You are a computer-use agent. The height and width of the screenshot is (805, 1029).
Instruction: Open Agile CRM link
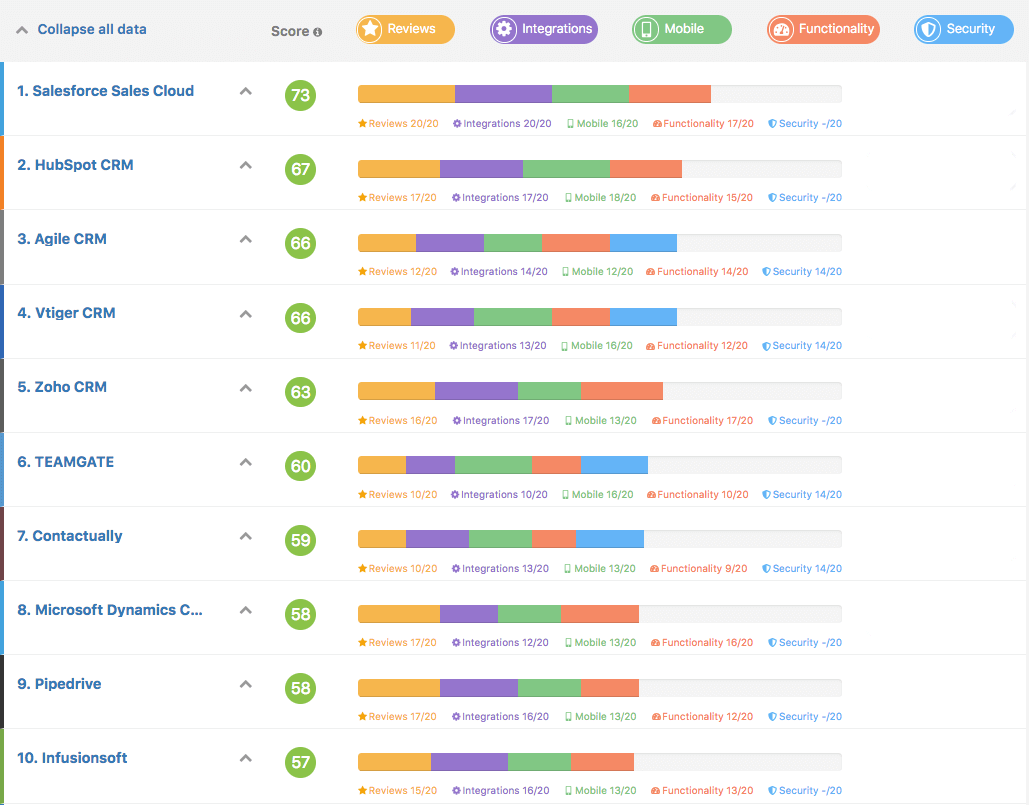point(62,239)
